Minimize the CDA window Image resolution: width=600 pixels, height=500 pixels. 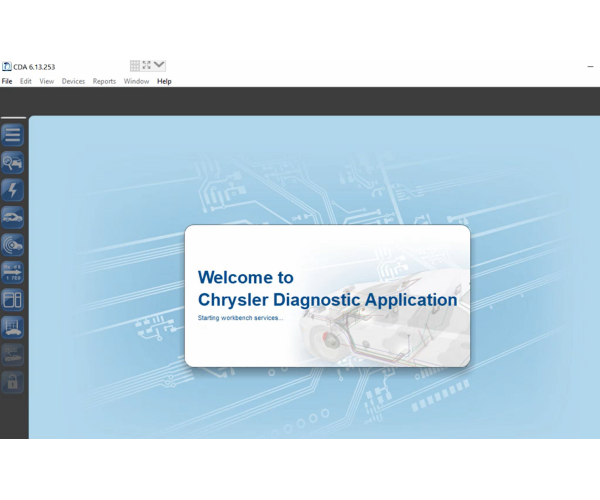pyautogui.click(x=590, y=67)
